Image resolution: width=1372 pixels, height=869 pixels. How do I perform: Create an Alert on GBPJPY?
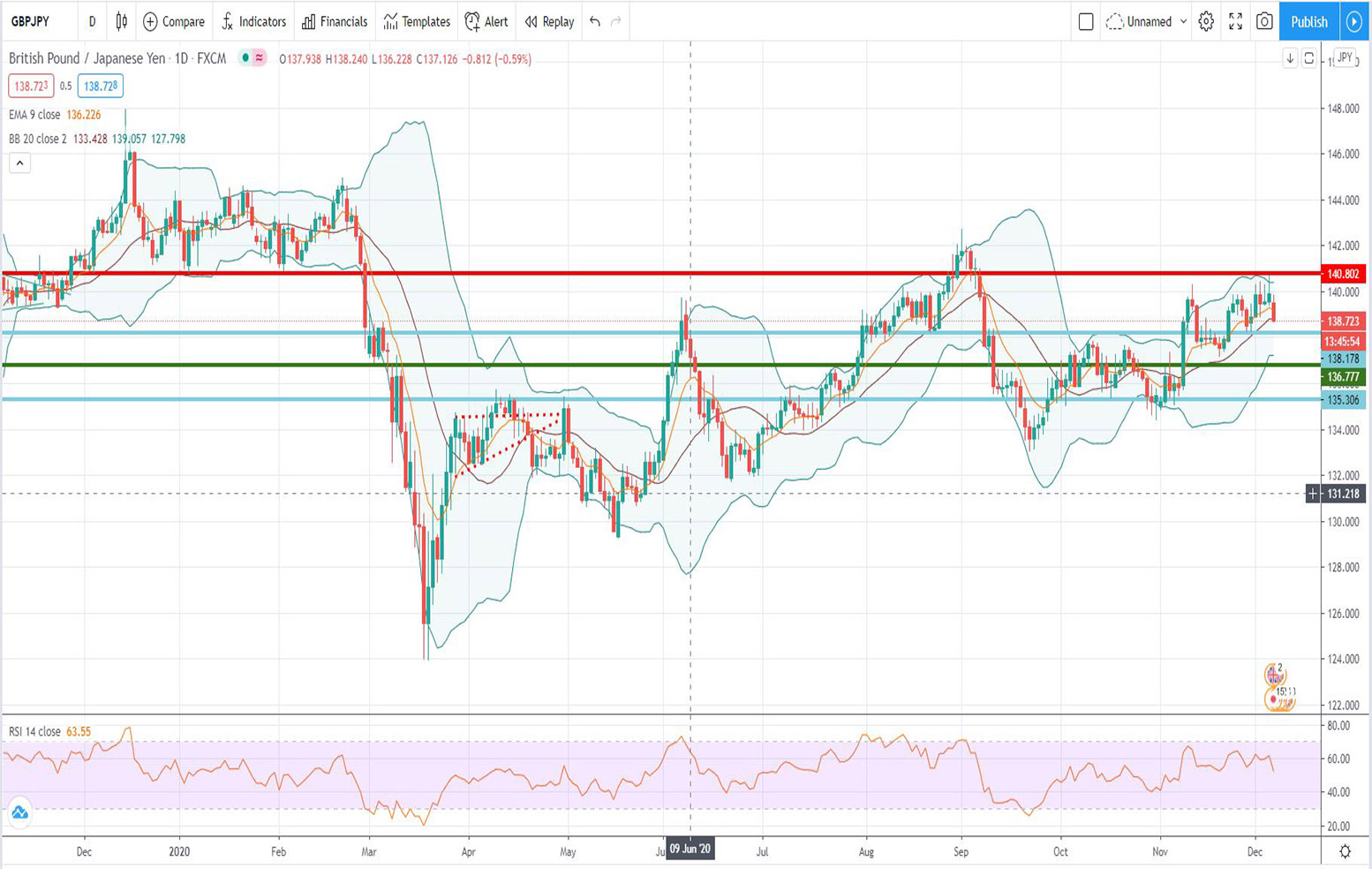point(486,21)
